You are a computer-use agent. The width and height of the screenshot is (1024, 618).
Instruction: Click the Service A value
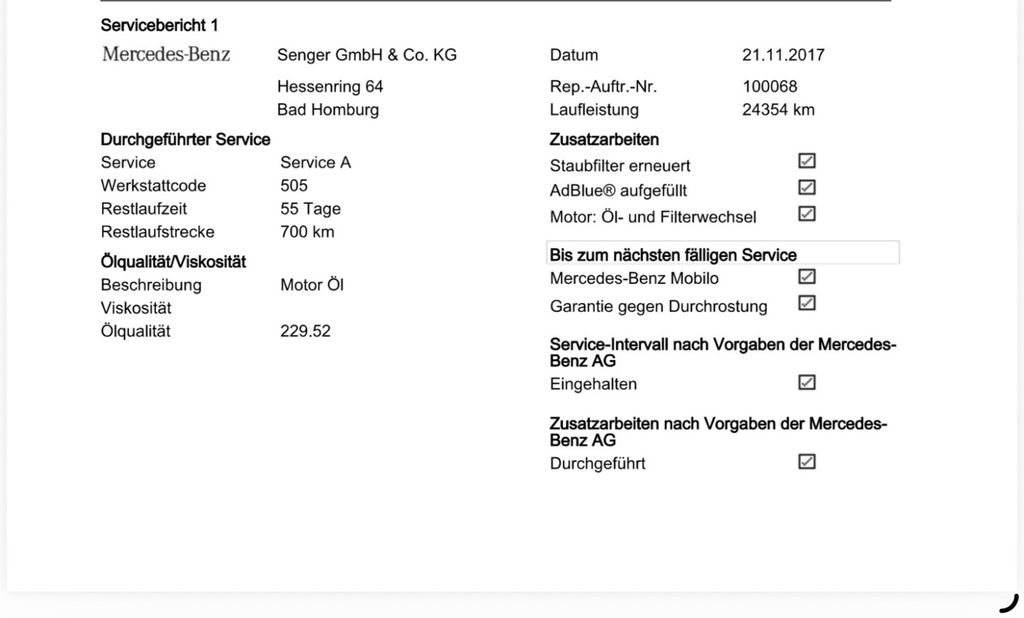pyautogui.click(x=315, y=163)
